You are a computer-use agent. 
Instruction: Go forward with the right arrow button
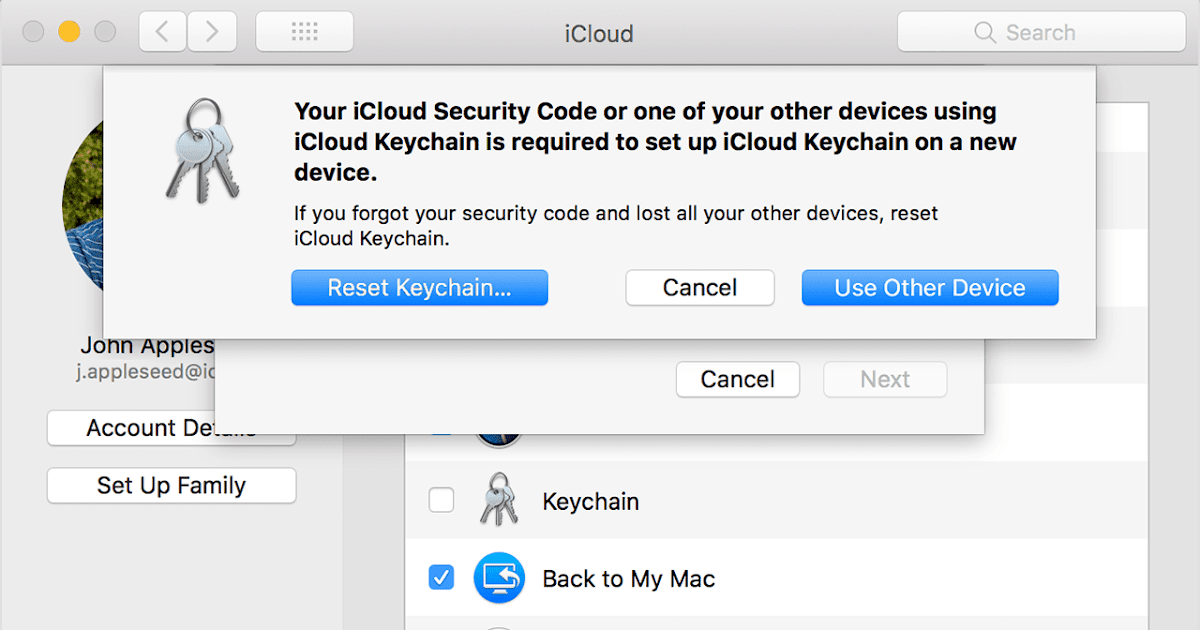(211, 32)
